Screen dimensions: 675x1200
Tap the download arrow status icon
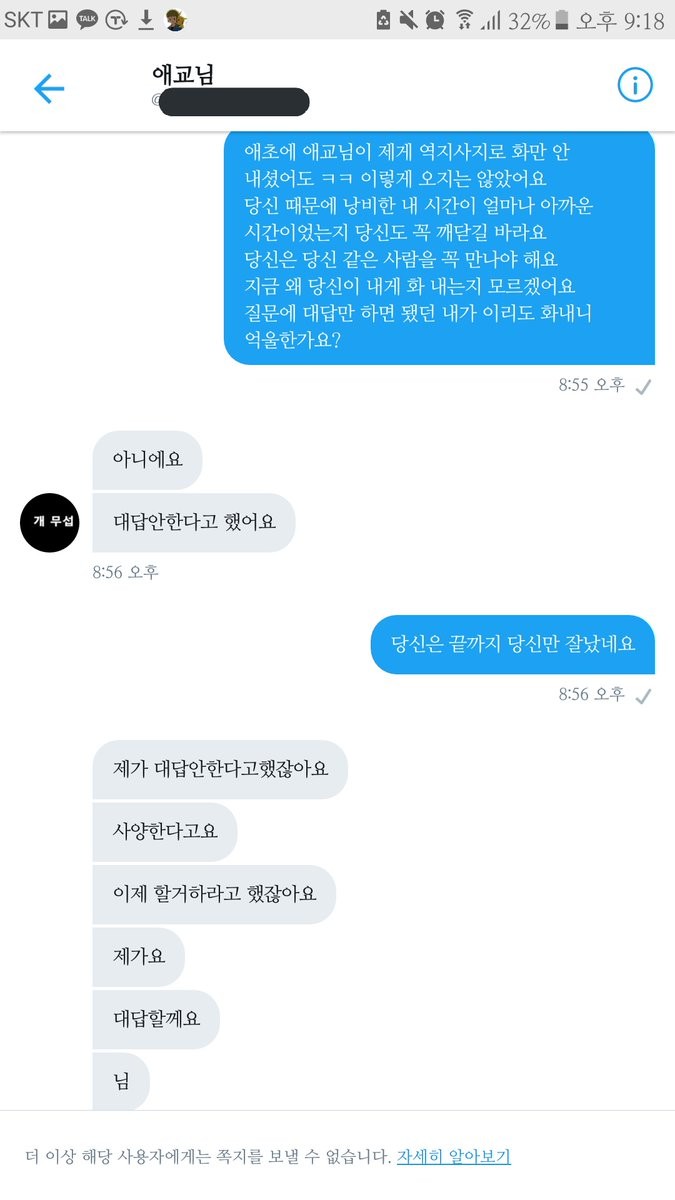tap(145, 19)
